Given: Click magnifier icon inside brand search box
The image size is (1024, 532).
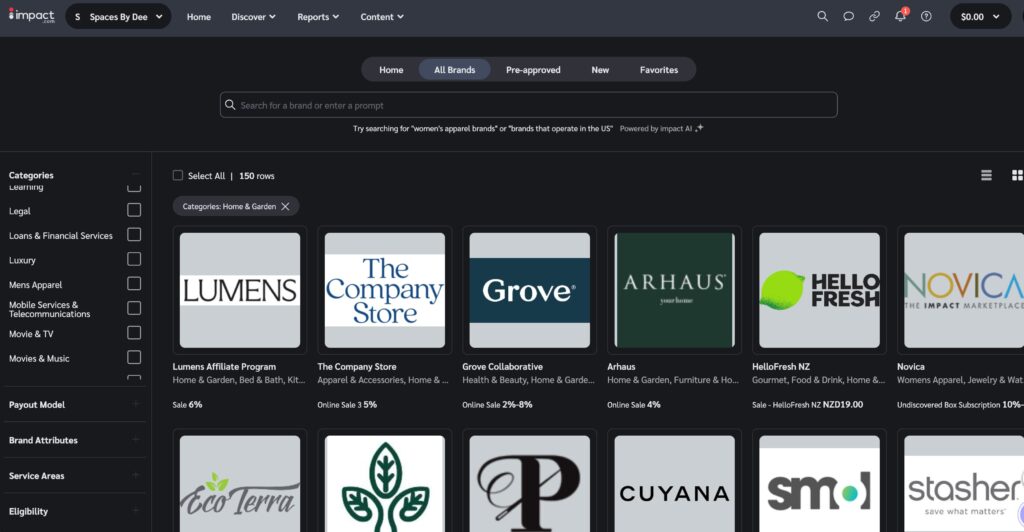Looking at the screenshot, I should tap(230, 104).
